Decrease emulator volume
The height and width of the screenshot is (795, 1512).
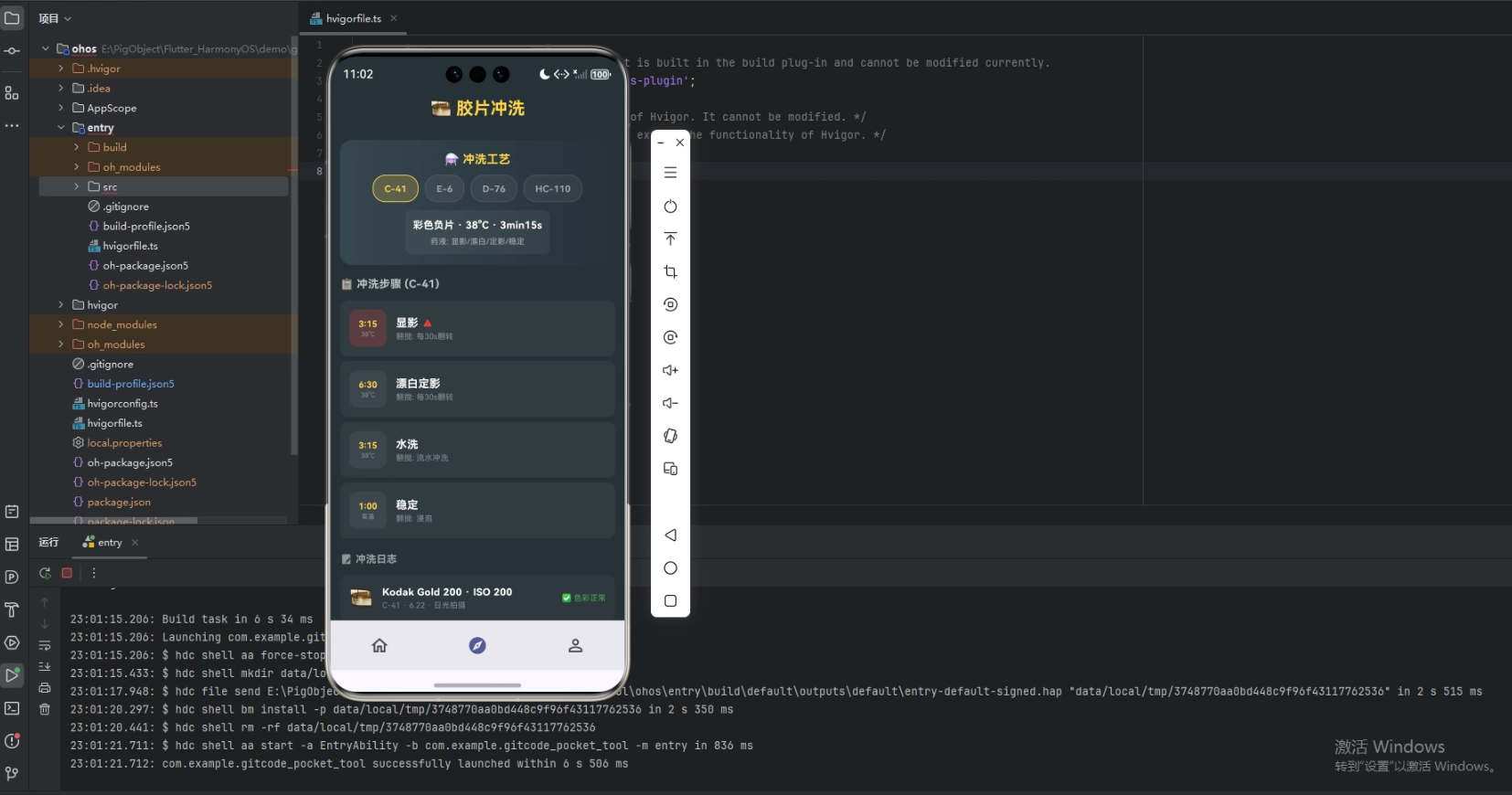(670, 403)
